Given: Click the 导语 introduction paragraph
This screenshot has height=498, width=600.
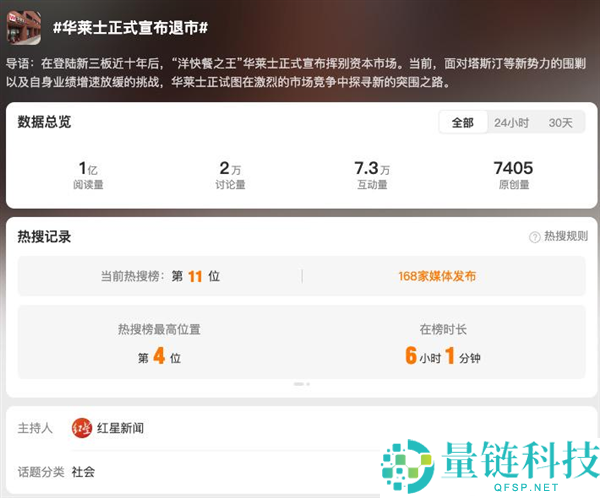Looking at the screenshot, I should pyautogui.click(x=296, y=72).
